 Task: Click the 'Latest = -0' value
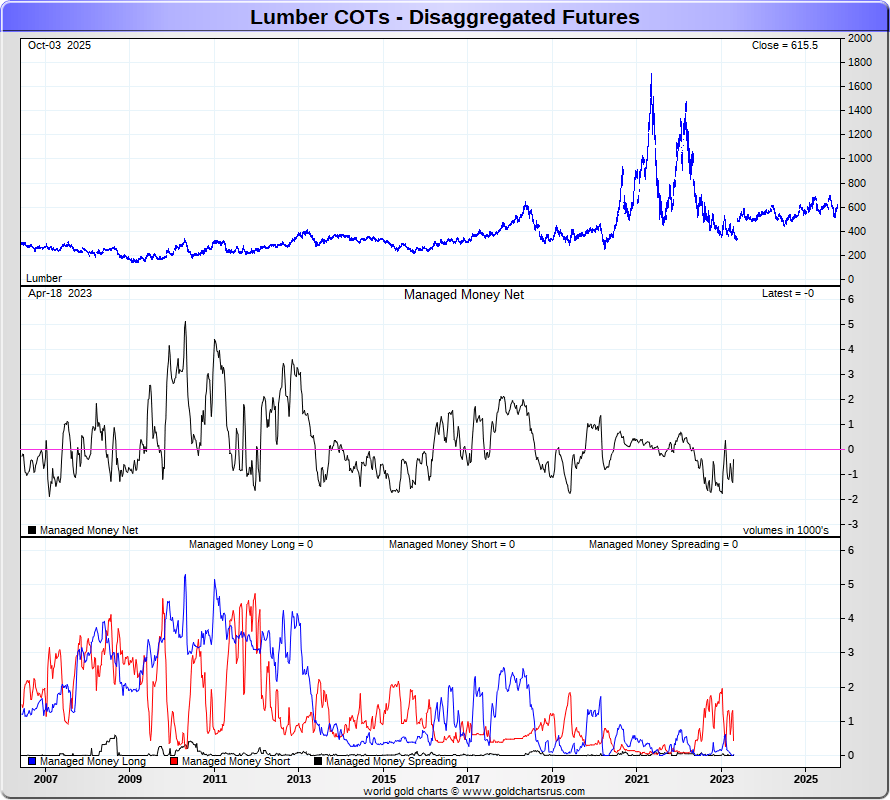788,294
